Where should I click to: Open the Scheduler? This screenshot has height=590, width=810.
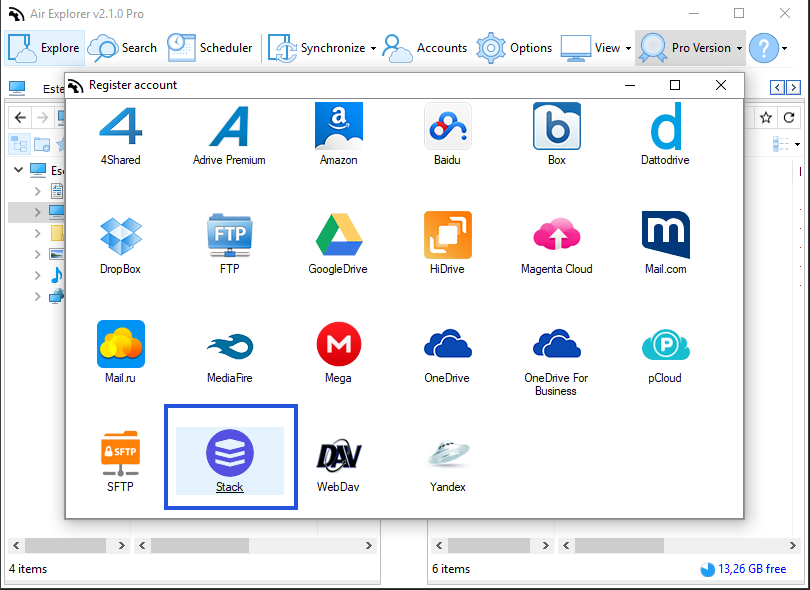pos(210,48)
